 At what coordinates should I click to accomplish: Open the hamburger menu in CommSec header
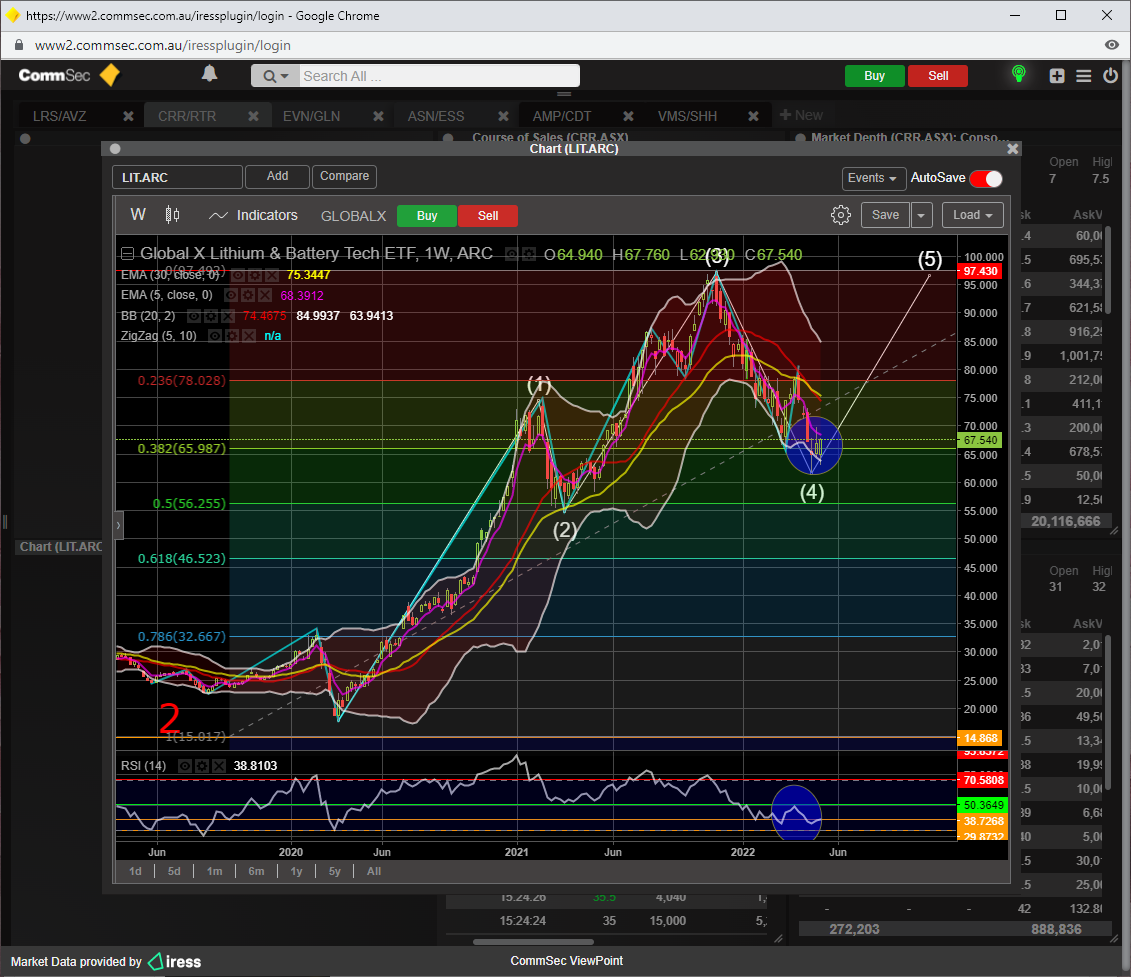1083,76
